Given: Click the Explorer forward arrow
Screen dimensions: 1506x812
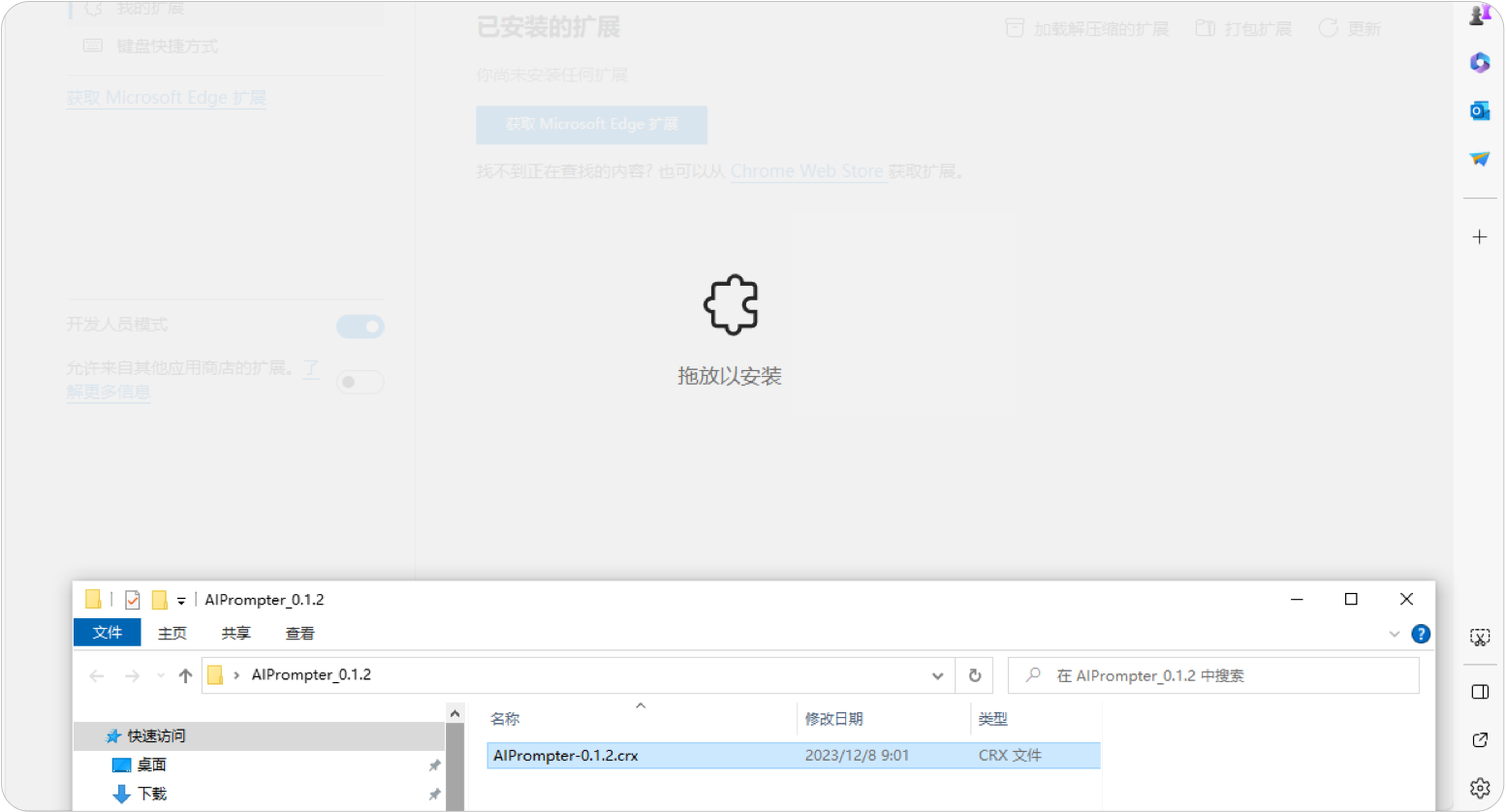Looking at the screenshot, I should pos(132,675).
